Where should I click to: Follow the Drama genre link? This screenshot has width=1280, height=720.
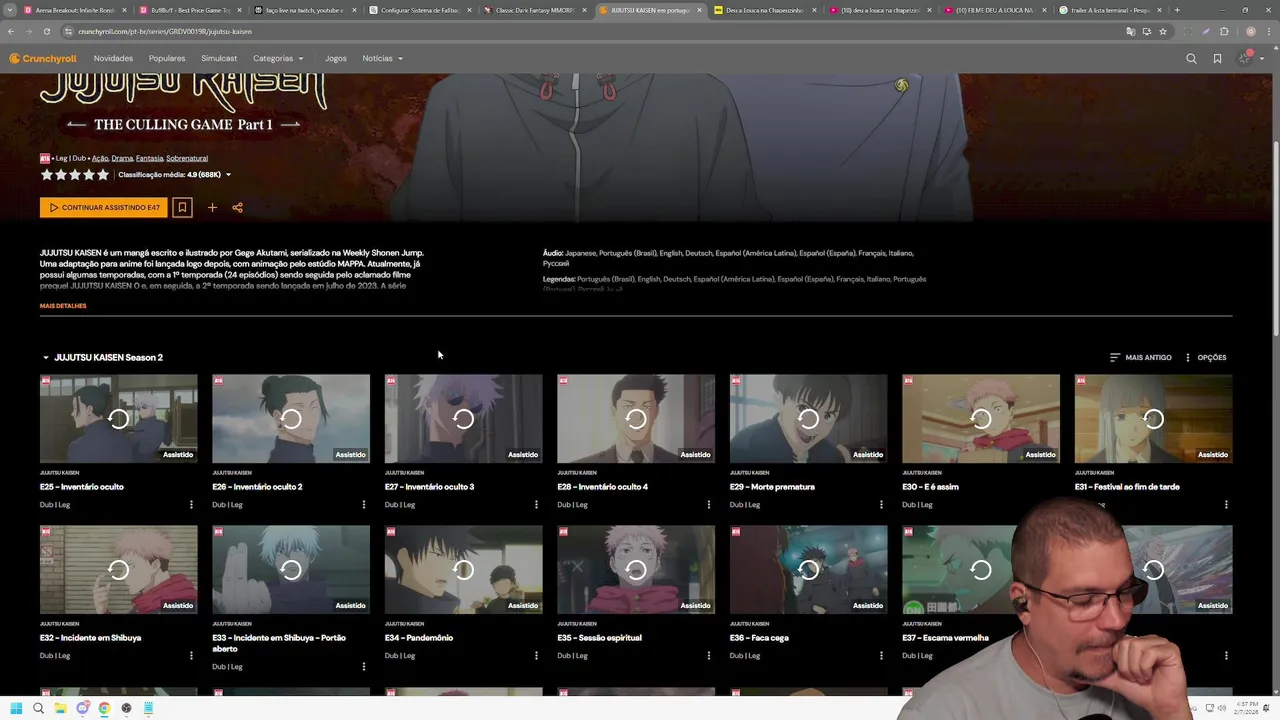(x=122, y=158)
